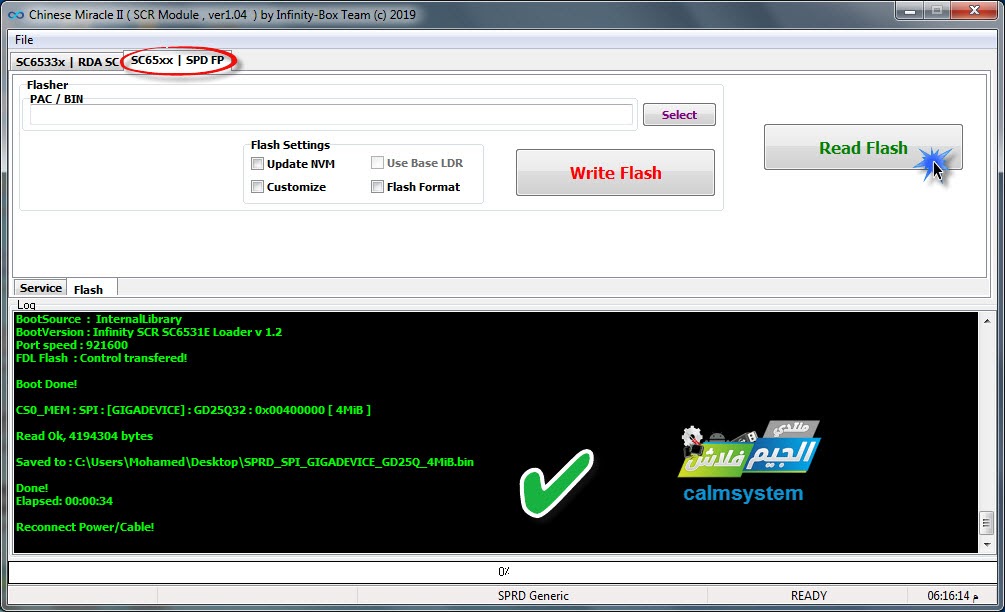Open the Service bottom tab
The height and width of the screenshot is (612, 1005).
coord(40,288)
